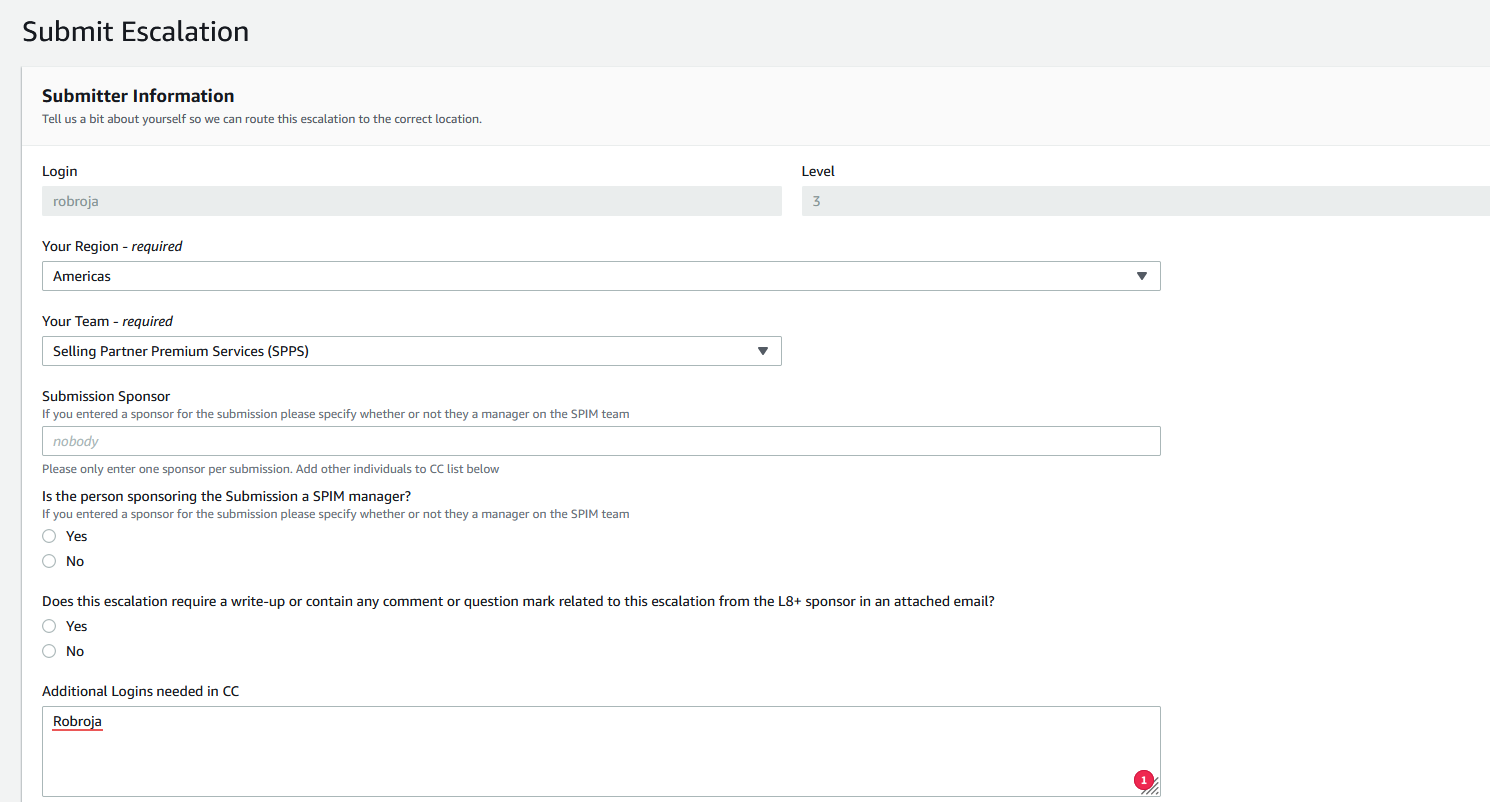This screenshot has width=1490, height=802.
Task: Click the Submitter Information section header
Action: click(x=138, y=96)
